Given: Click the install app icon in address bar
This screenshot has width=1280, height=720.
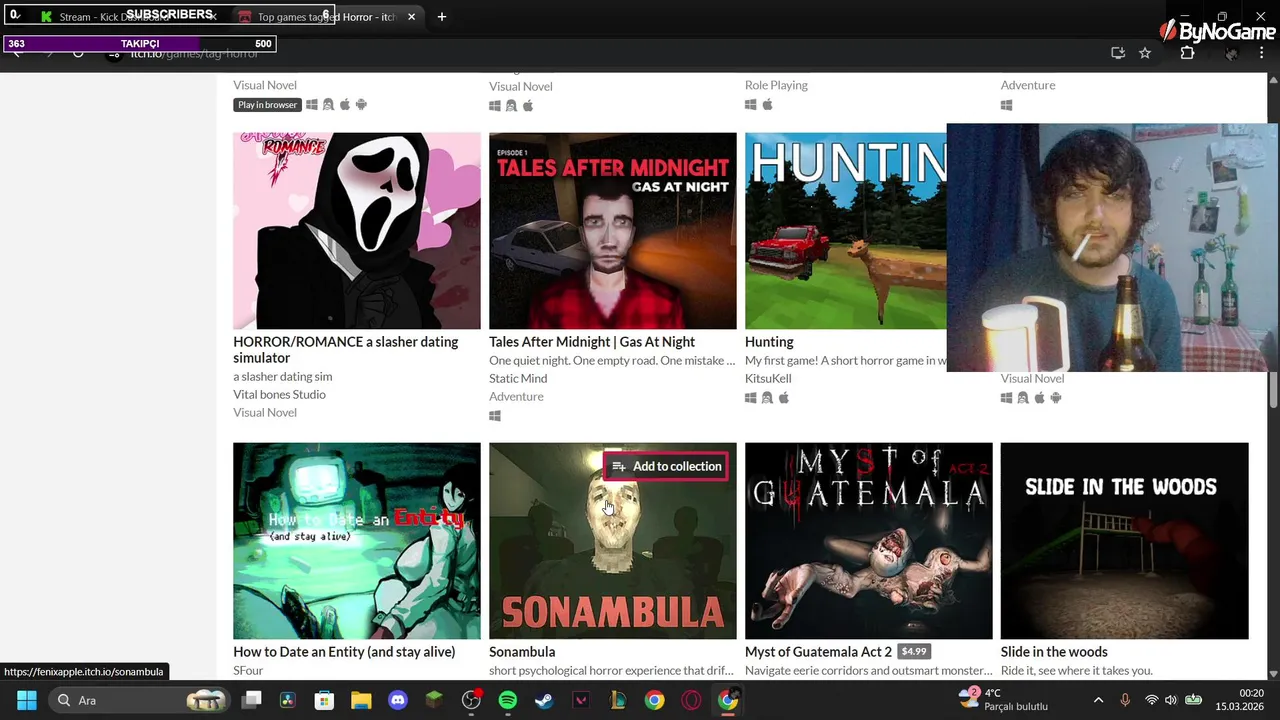Looking at the screenshot, I should pyautogui.click(x=1118, y=53).
